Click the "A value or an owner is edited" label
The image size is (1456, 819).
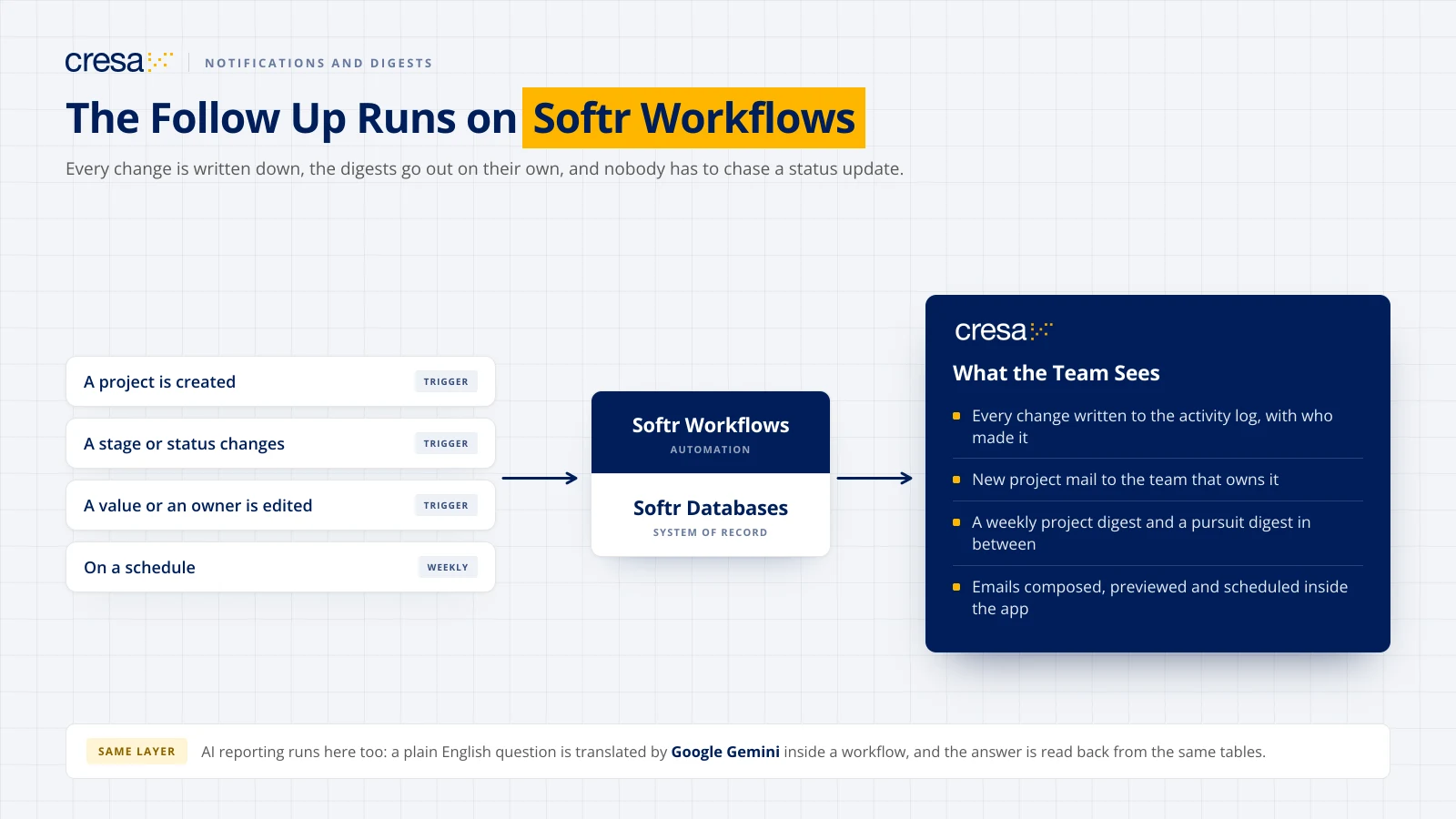click(197, 506)
